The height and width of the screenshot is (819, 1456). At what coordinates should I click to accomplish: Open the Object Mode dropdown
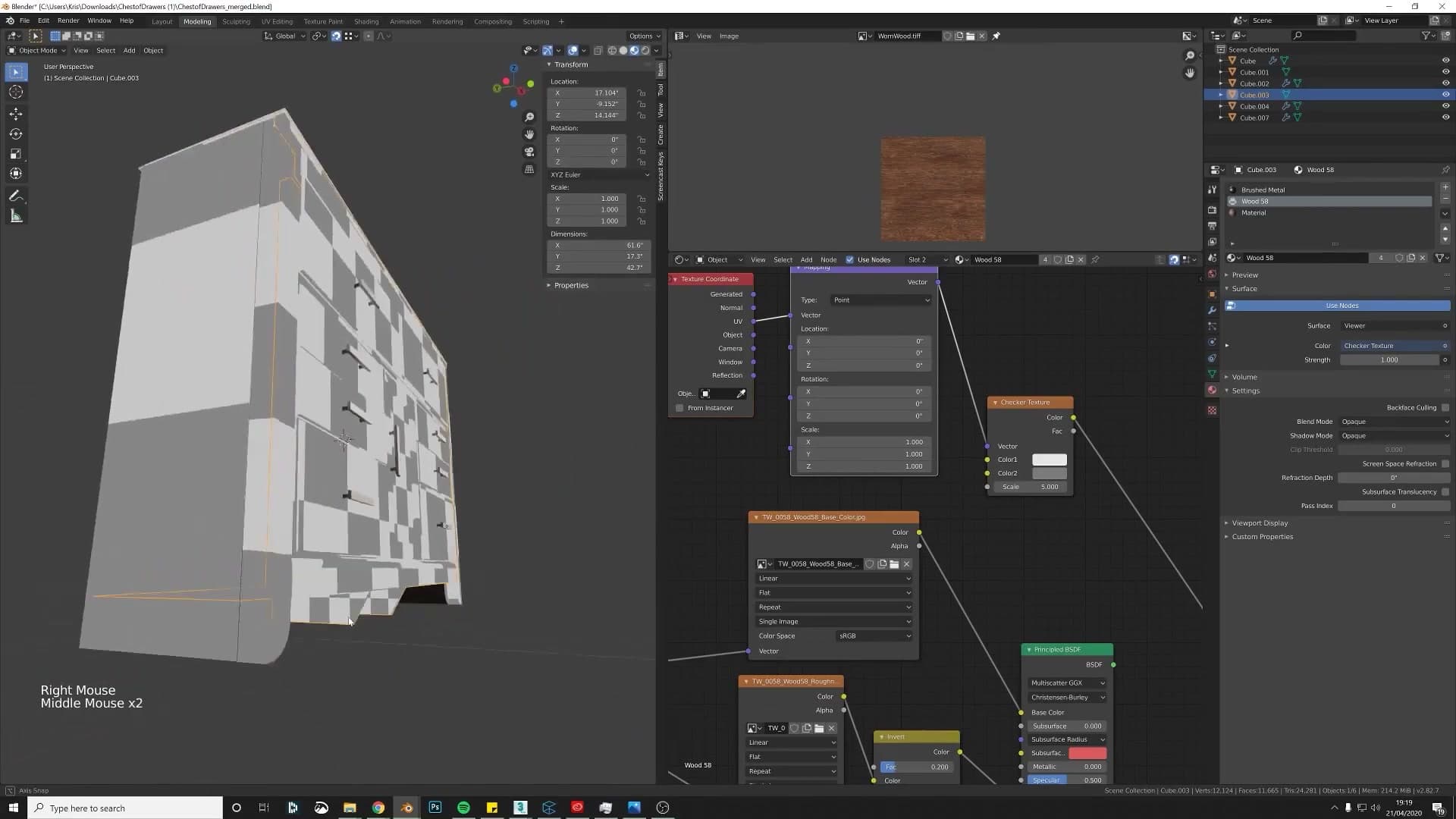click(x=36, y=51)
